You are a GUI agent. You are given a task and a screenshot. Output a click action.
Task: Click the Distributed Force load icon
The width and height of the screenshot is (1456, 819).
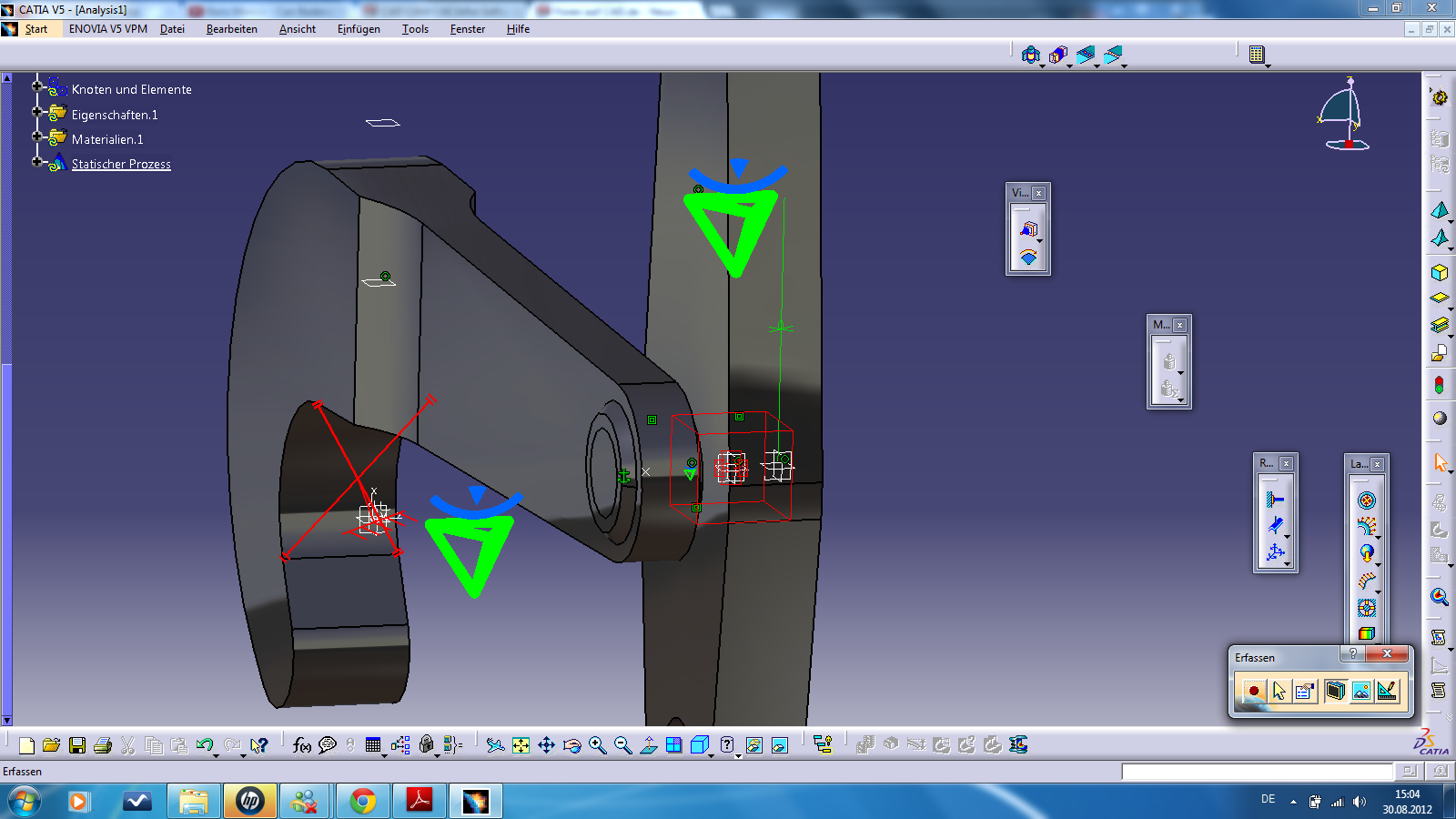(1367, 526)
